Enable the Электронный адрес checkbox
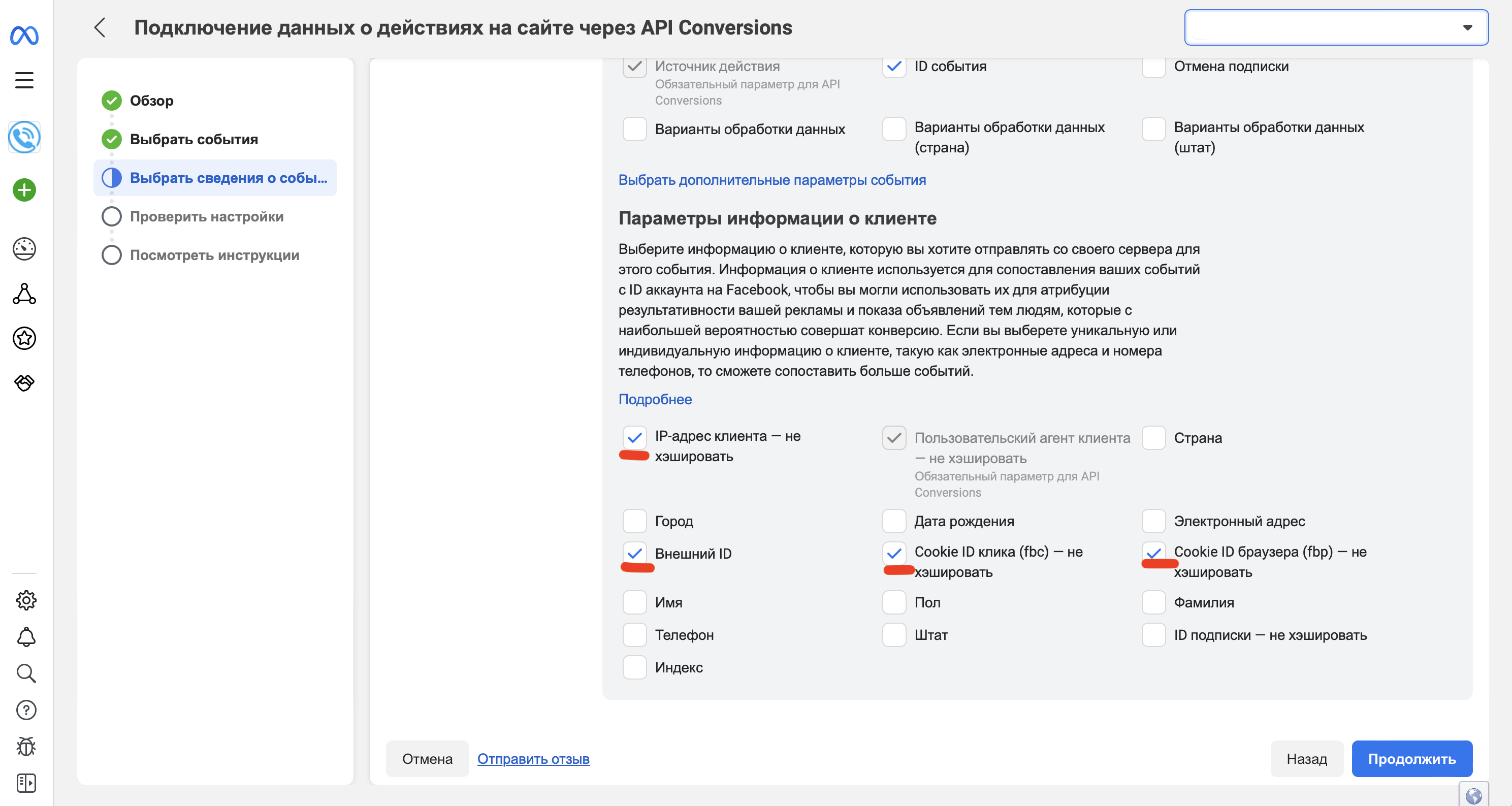This screenshot has width=1512, height=806. point(1153,521)
